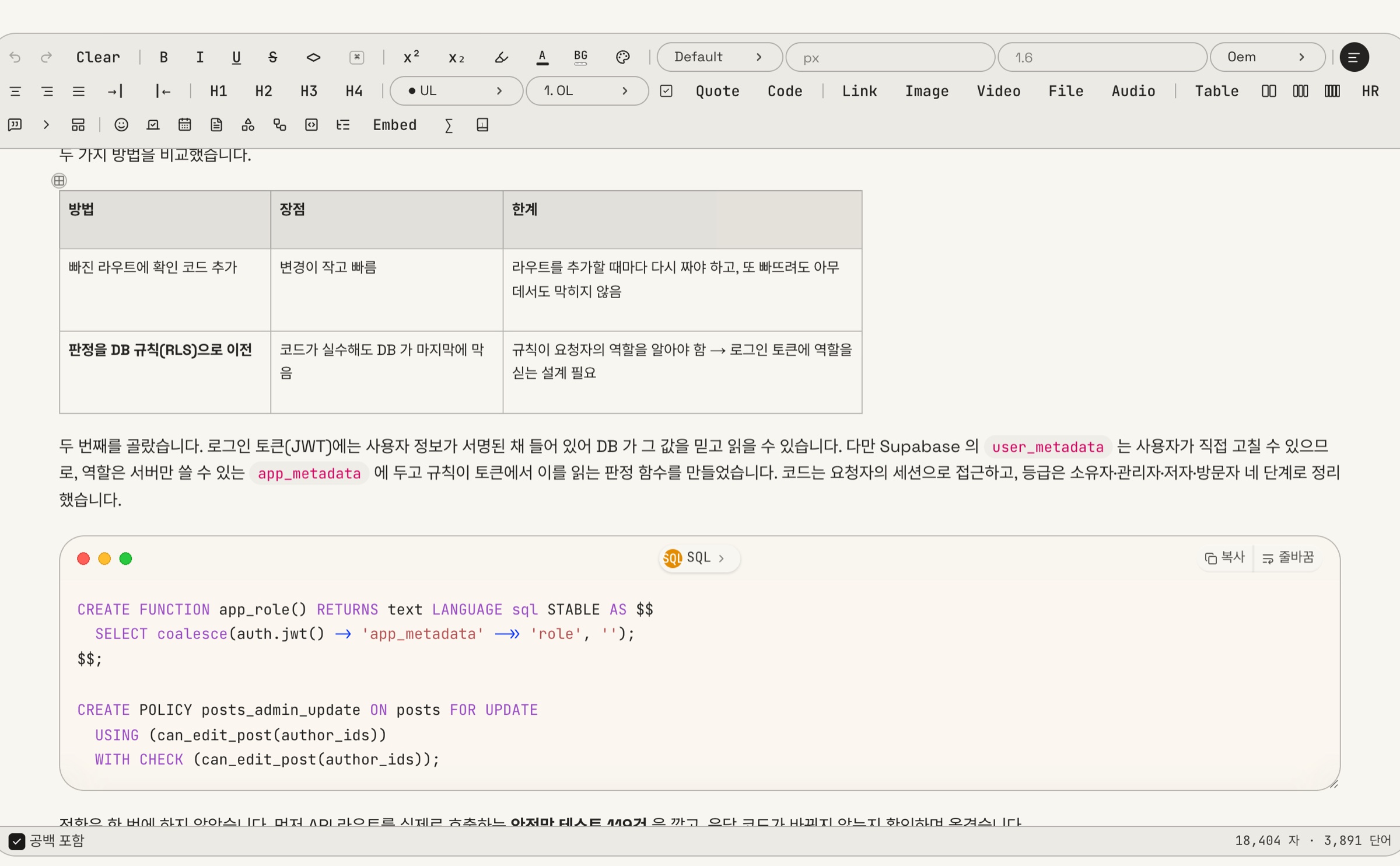Expand the UL bullet list style dropdown
Screen dimensions: 1400x866
456,91
